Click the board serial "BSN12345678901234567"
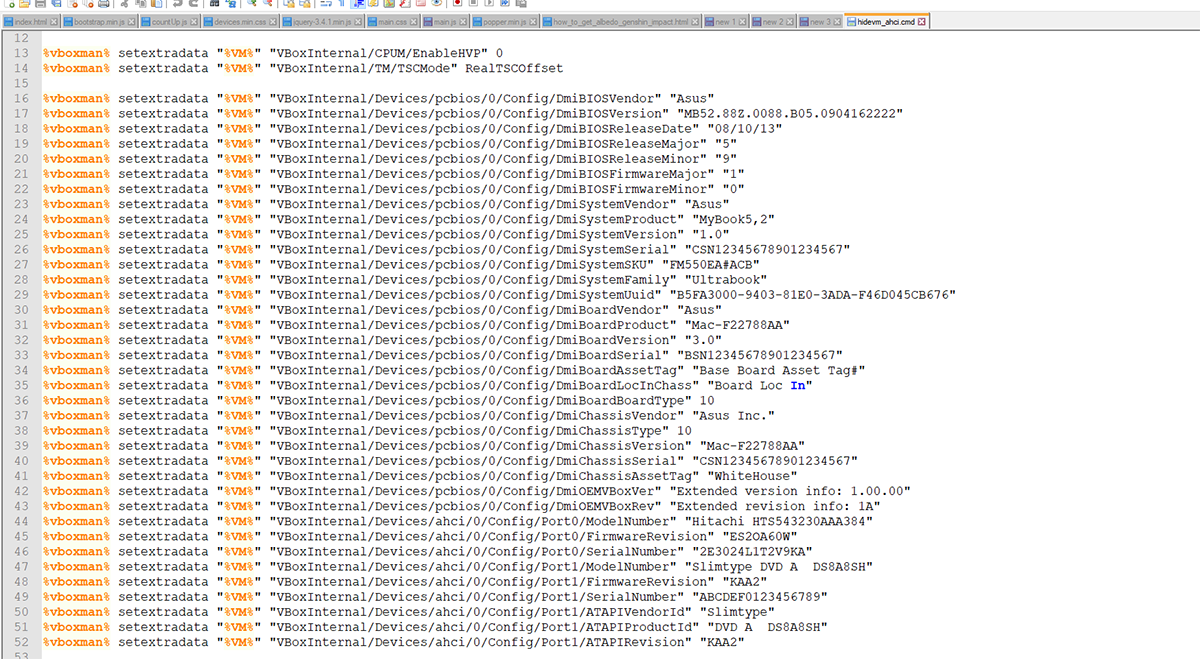Viewport: 1200px width, 659px height. point(764,355)
